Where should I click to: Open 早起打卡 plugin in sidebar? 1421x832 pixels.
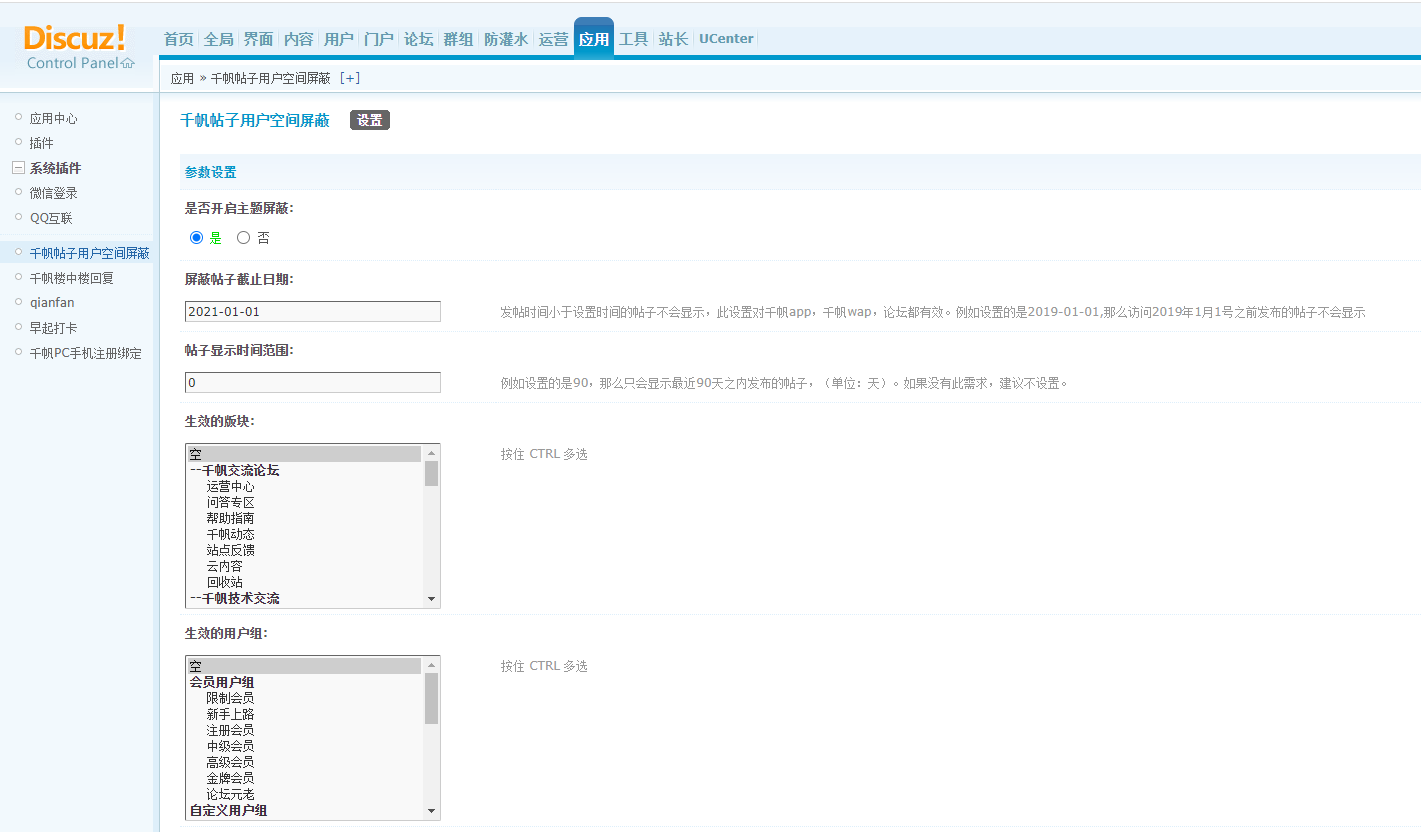53,327
